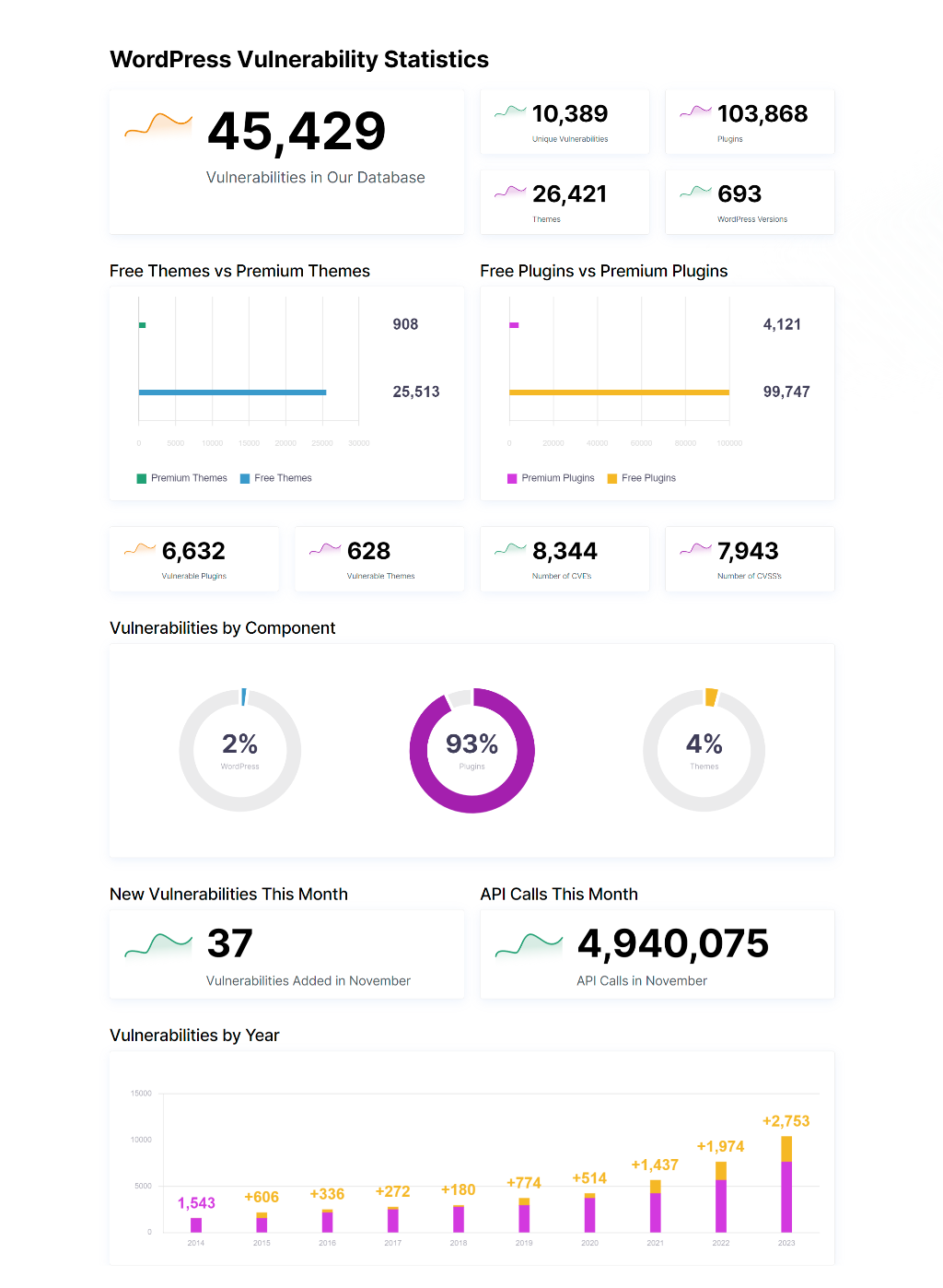Click the WordPress Vulnerability Statistics heading
This screenshot has height=1288, width=943.
click(299, 59)
